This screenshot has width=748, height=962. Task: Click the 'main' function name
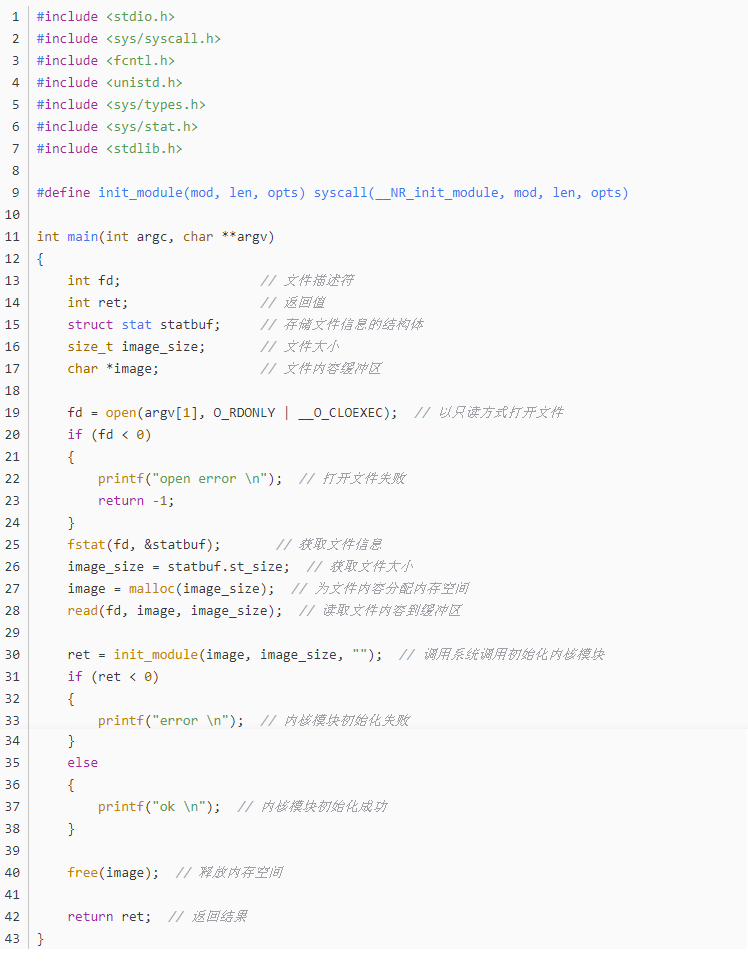83,237
